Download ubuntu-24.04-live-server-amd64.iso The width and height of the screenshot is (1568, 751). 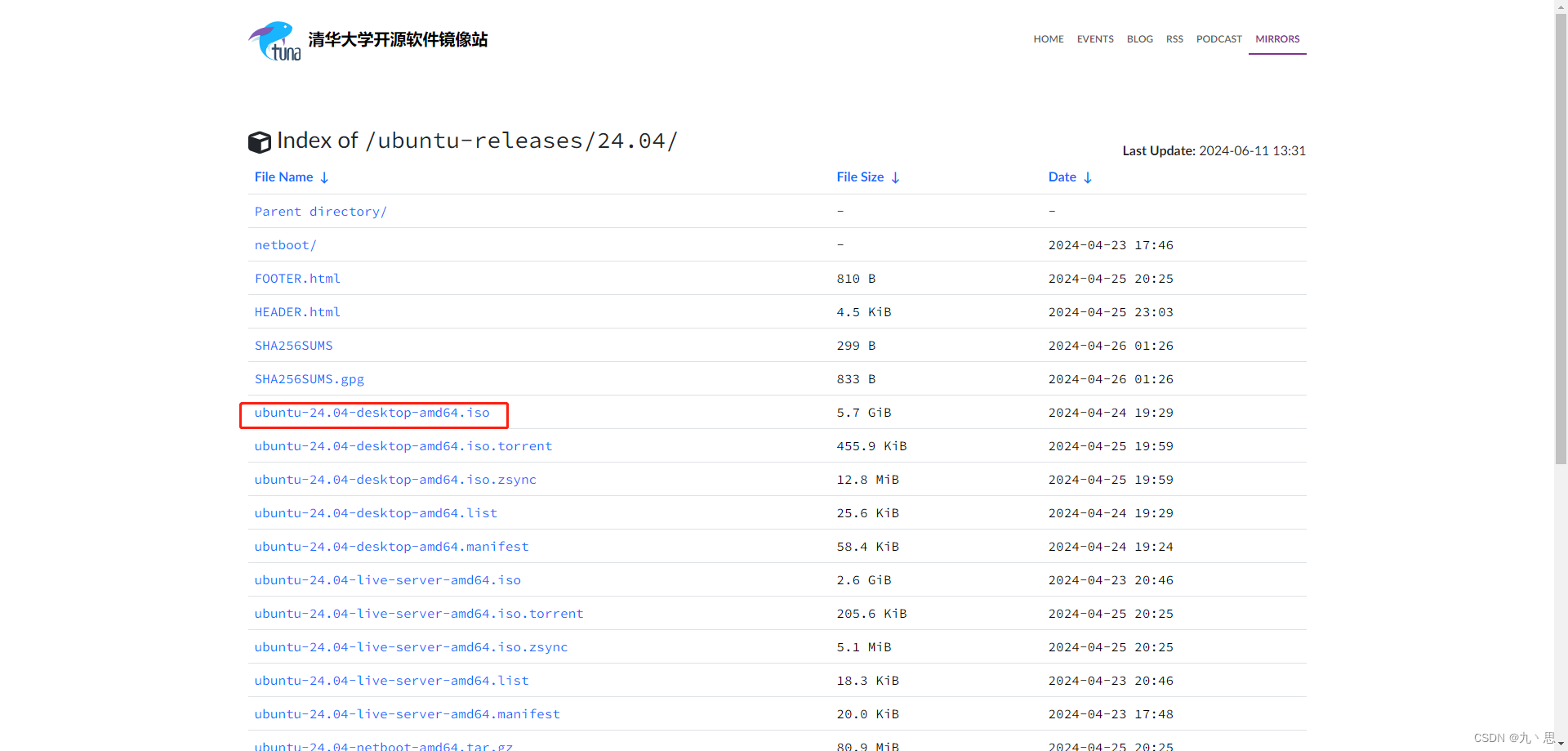click(388, 580)
